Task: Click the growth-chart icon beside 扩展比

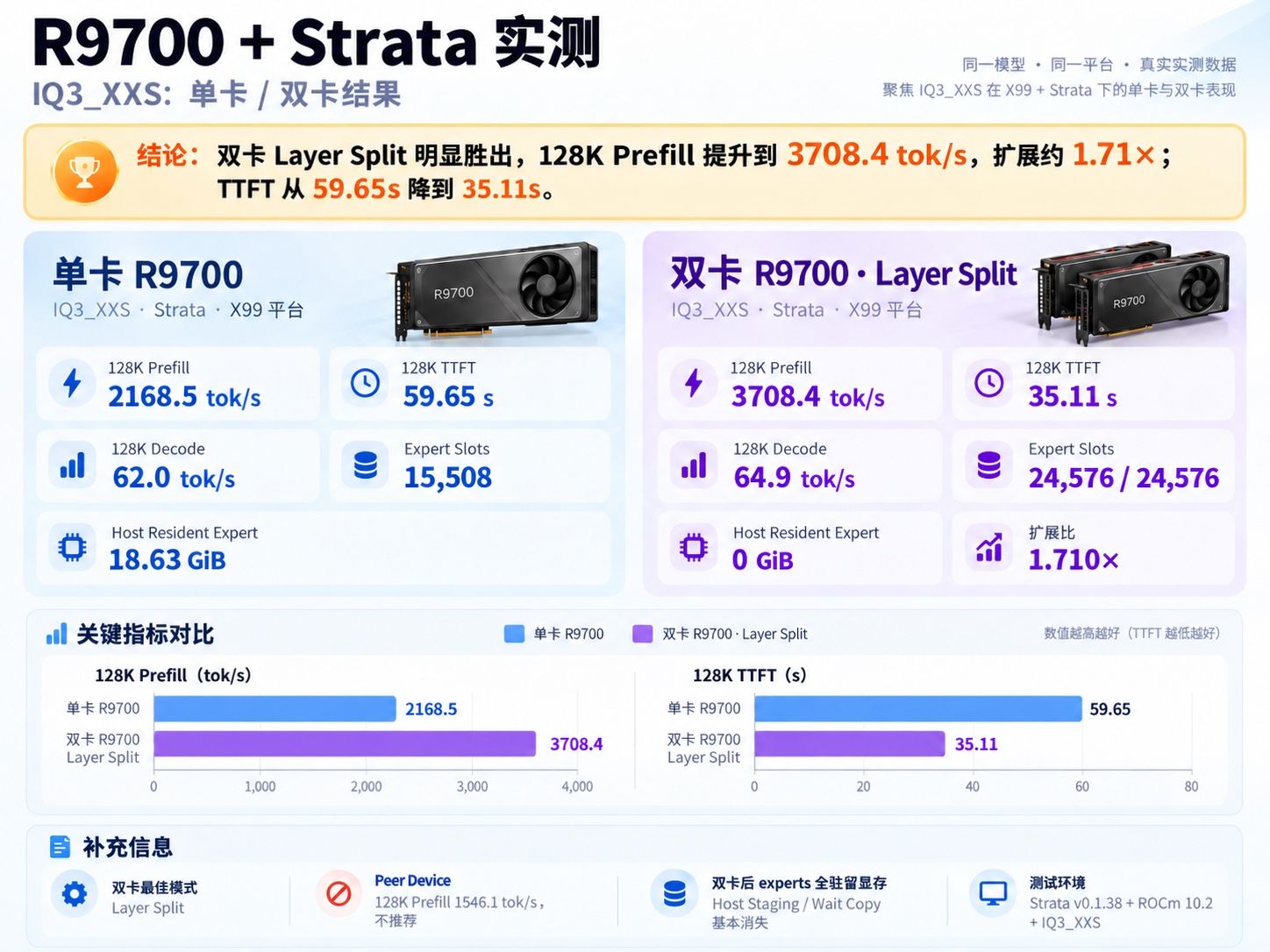Action: 988,548
